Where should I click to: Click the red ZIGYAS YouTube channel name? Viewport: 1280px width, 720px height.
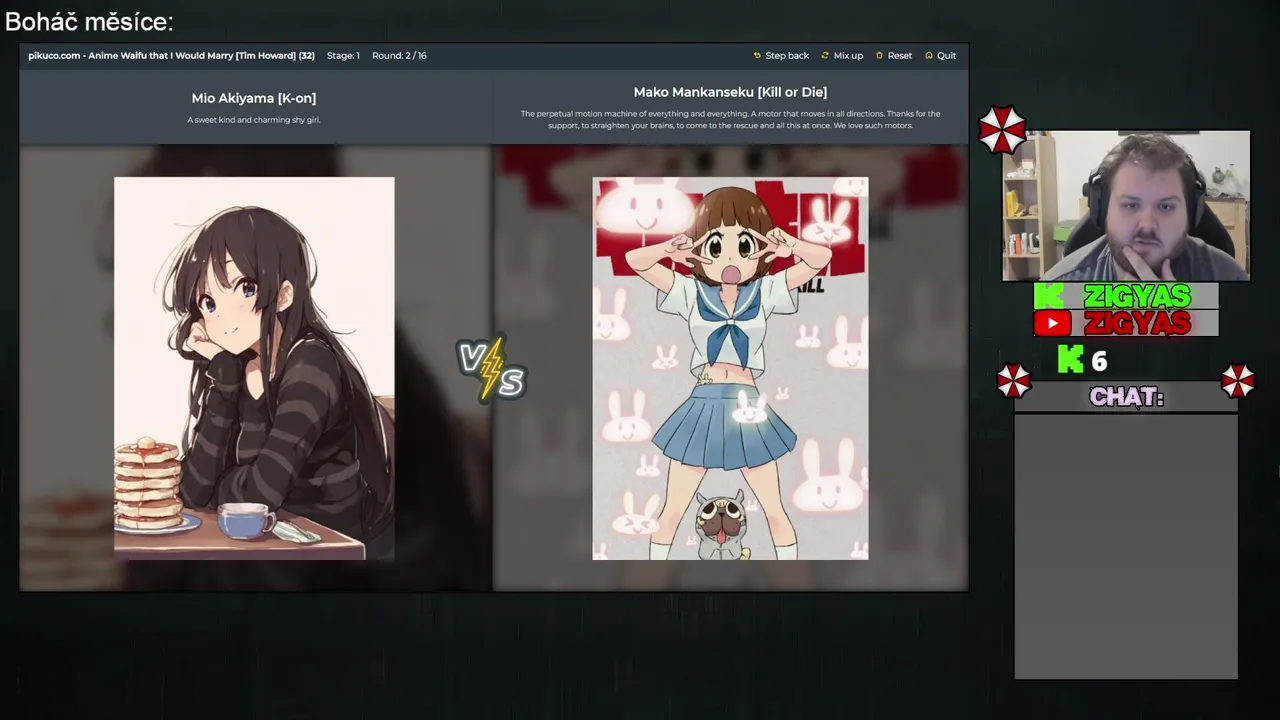(1137, 323)
